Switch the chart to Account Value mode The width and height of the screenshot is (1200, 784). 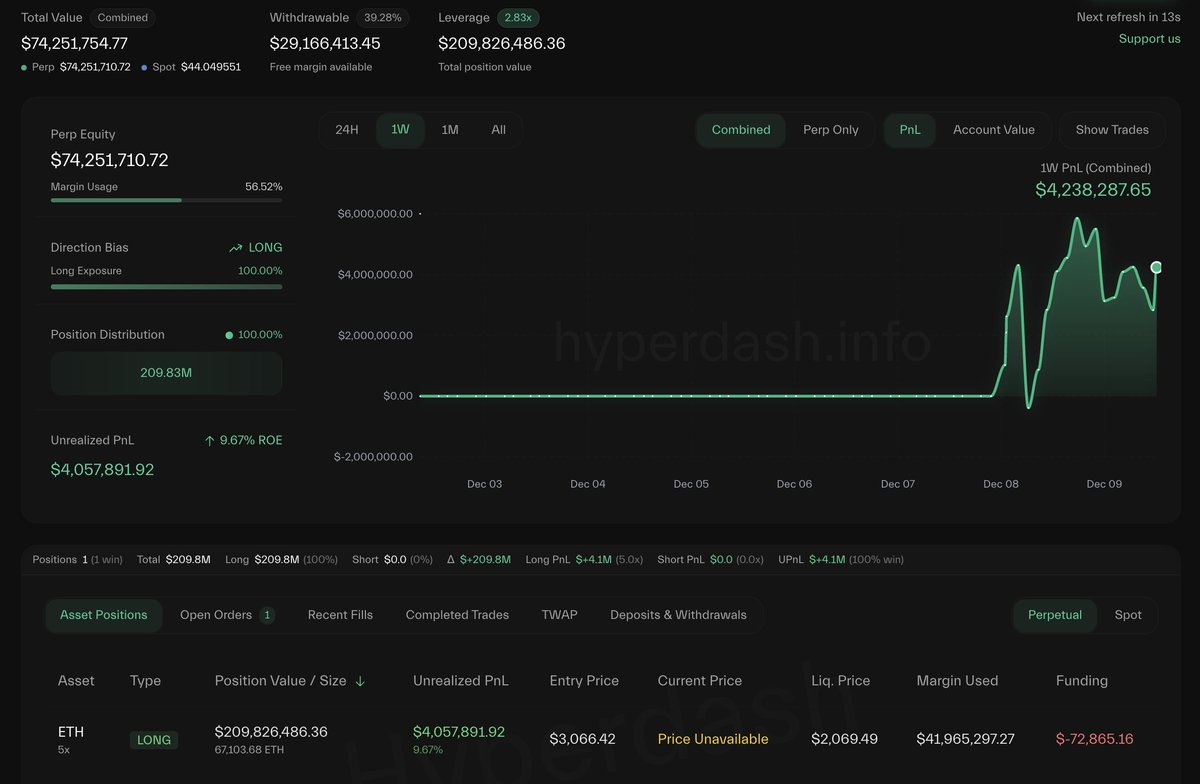click(993, 130)
